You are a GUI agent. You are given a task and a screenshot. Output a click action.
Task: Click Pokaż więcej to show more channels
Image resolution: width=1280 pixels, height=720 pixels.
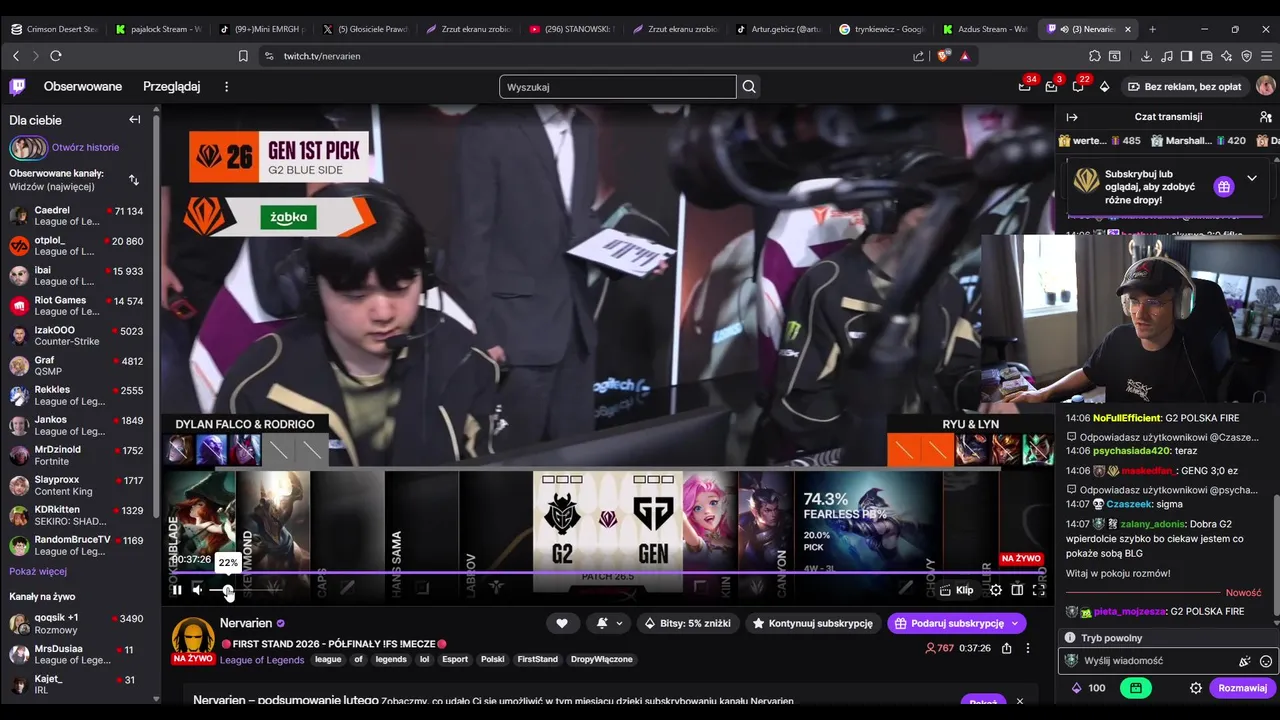coord(38,572)
